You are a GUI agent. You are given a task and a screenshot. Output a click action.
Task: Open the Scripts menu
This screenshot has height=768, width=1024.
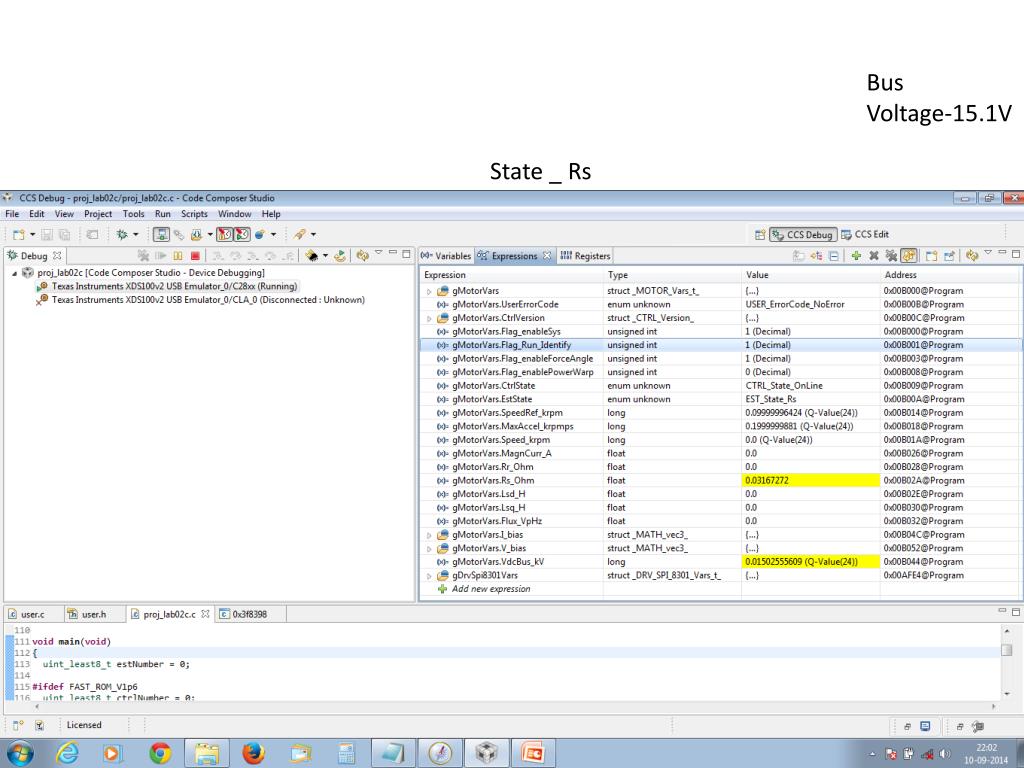194,214
